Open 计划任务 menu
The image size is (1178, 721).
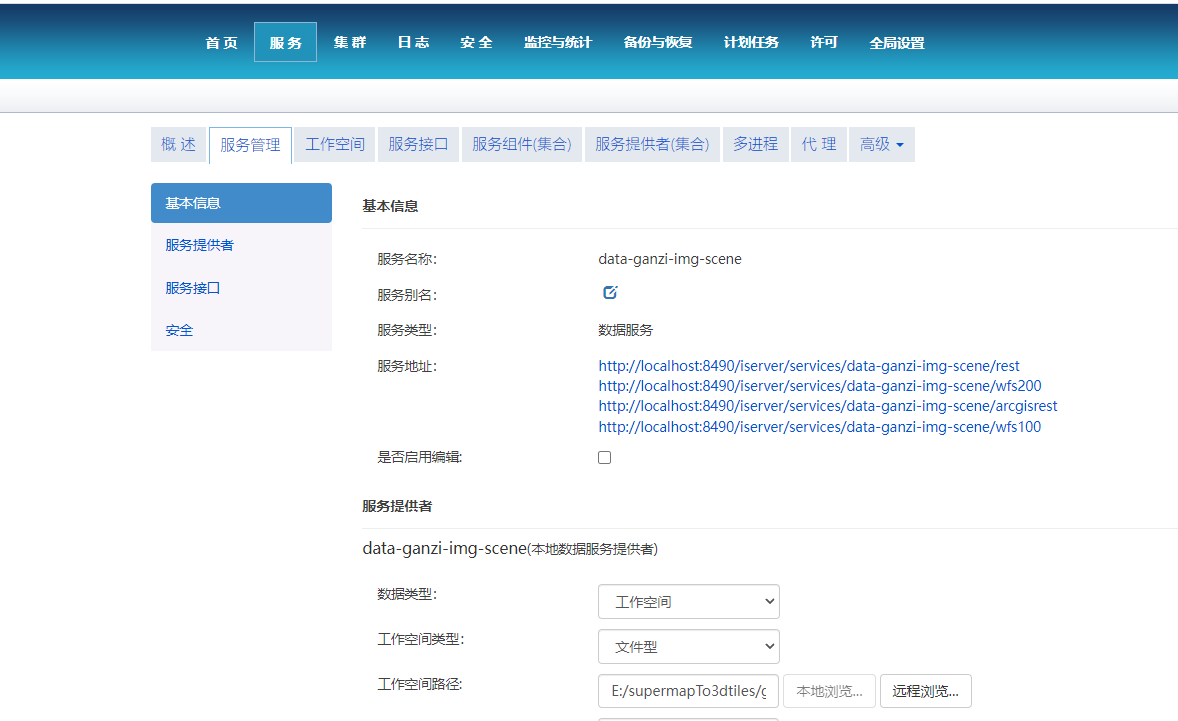coord(751,43)
